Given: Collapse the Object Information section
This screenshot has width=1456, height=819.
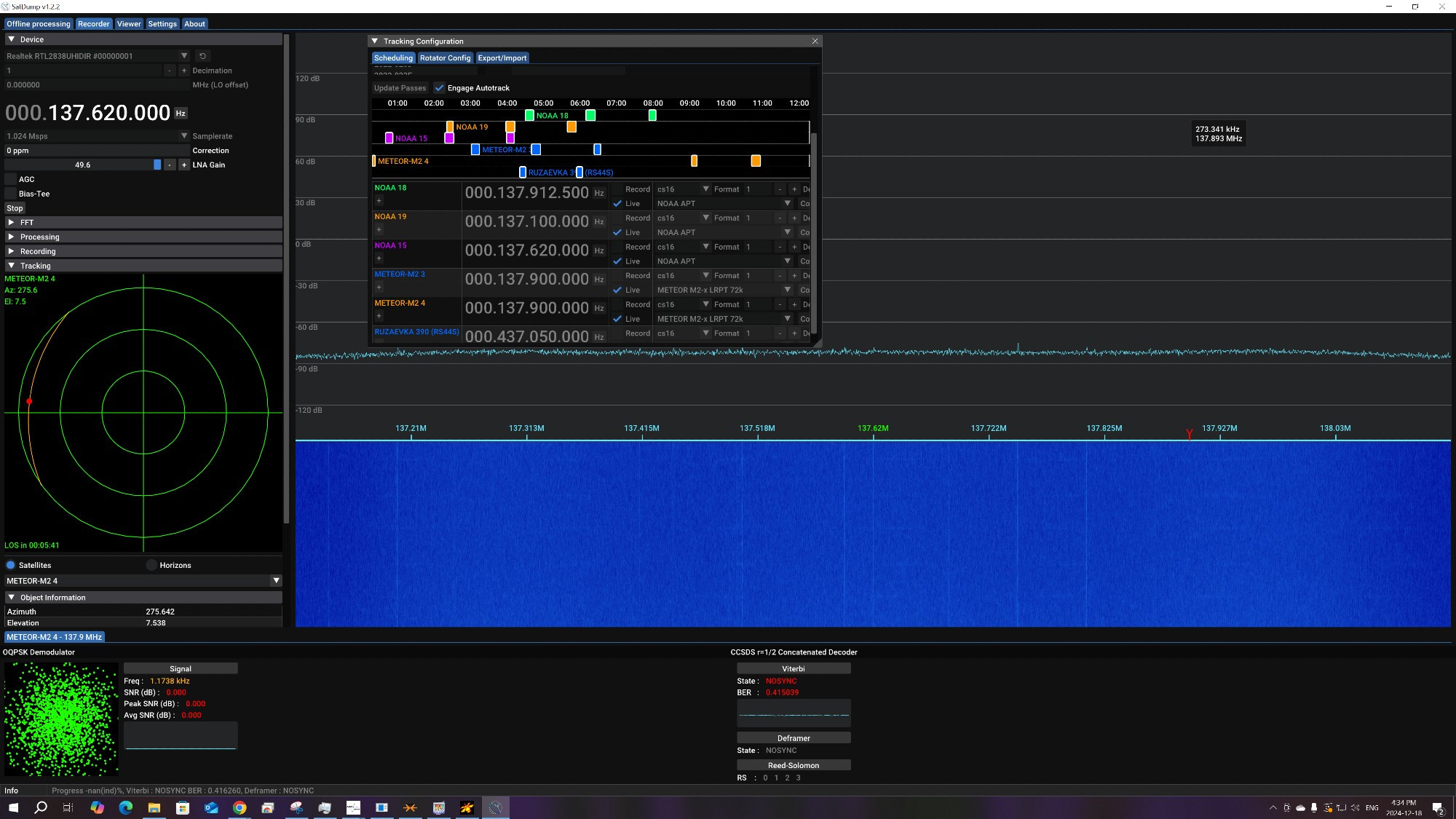Looking at the screenshot, I should tap(143, 598).
